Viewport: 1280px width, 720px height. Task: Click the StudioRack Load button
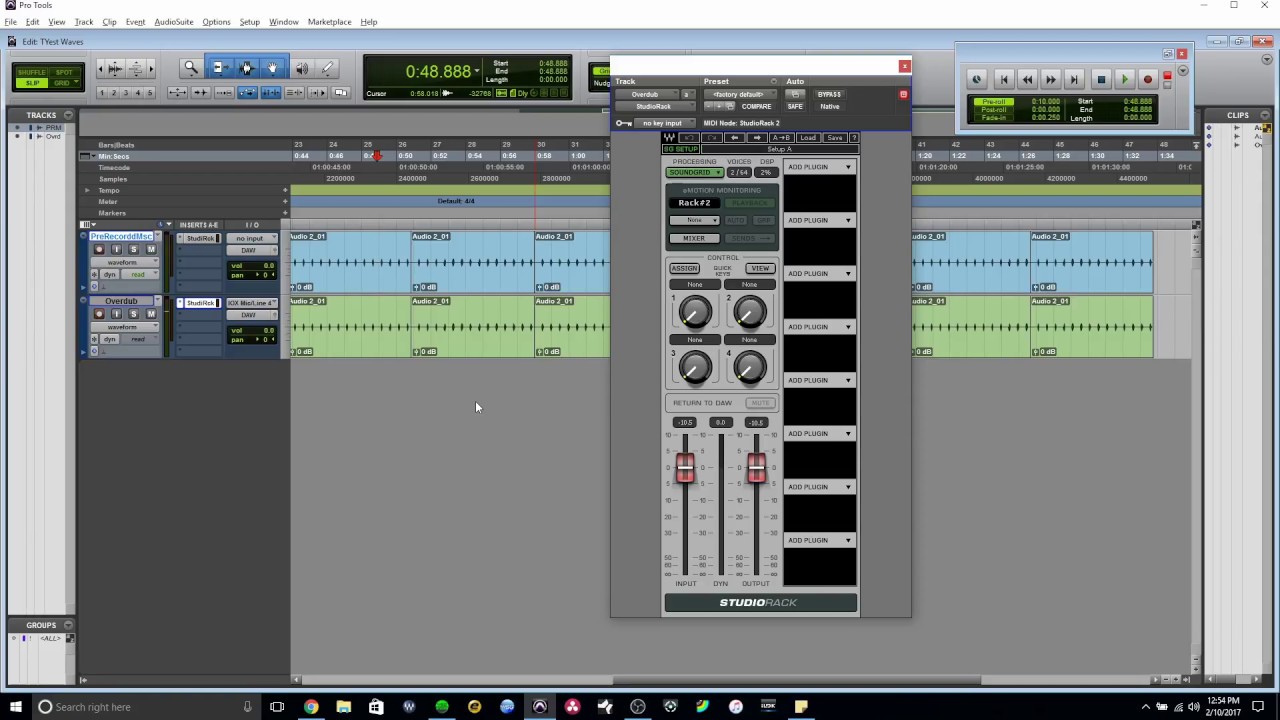[x=808, y=138]
